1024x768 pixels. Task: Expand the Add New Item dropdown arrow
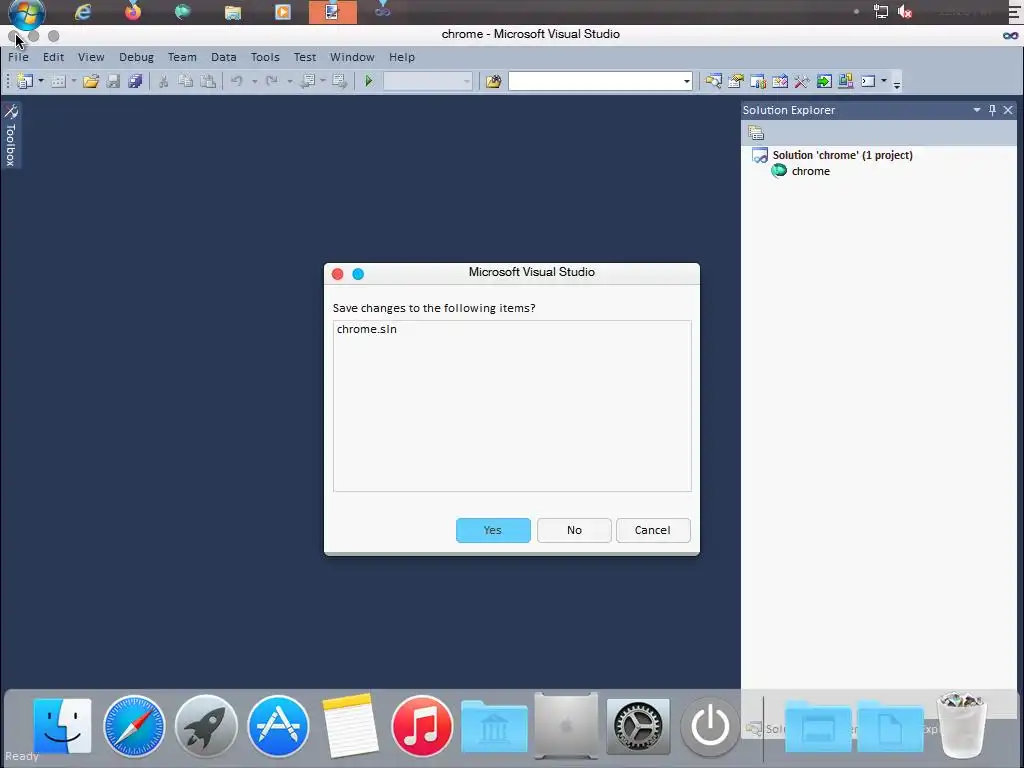(74, 82)
